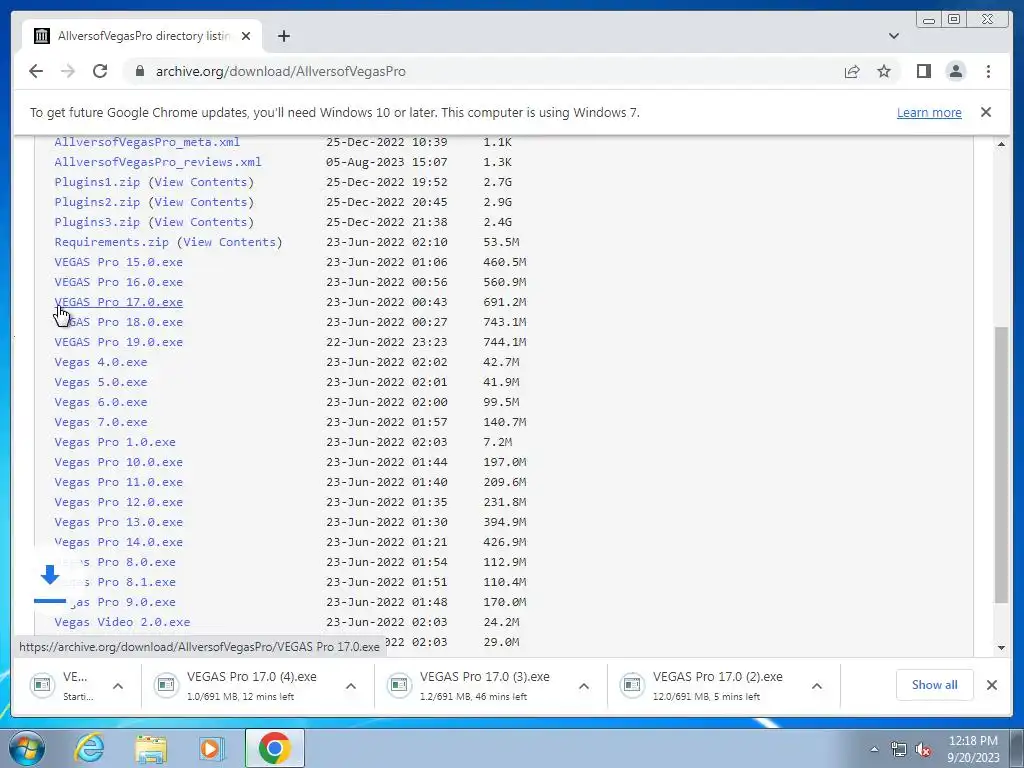Download Vegas 6.0.exe

coord(101,402)
